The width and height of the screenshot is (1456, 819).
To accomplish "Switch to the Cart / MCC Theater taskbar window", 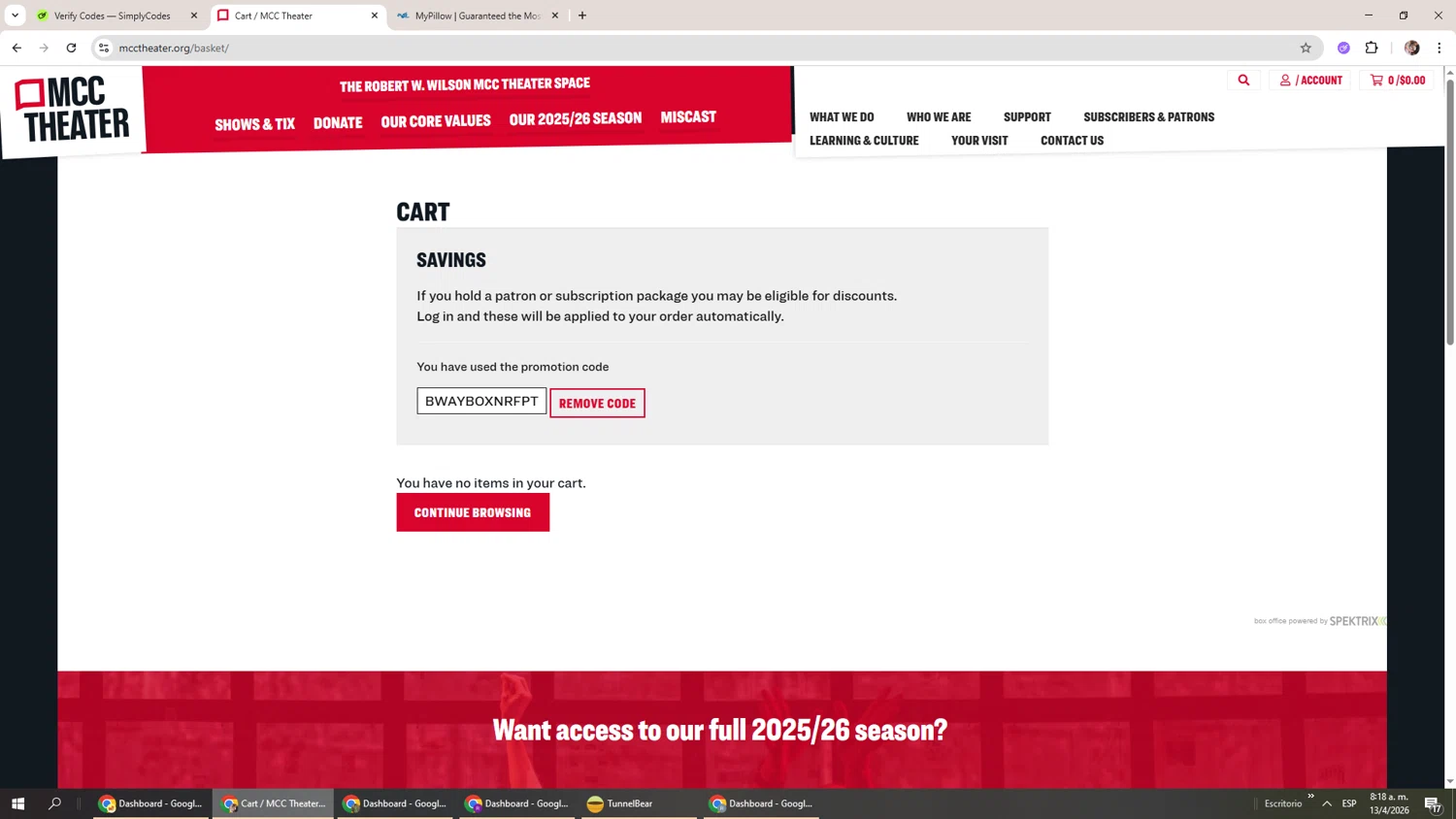I will (x=273, y=803).
